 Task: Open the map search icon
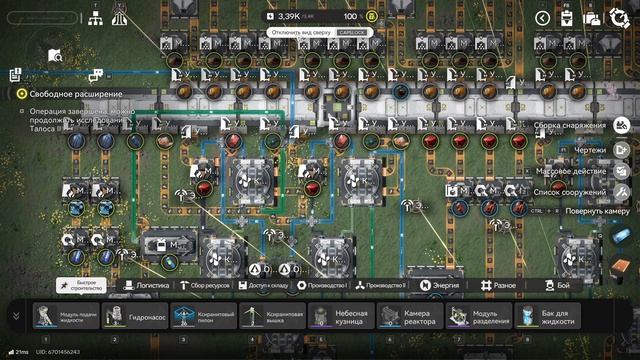coord(55,56)
